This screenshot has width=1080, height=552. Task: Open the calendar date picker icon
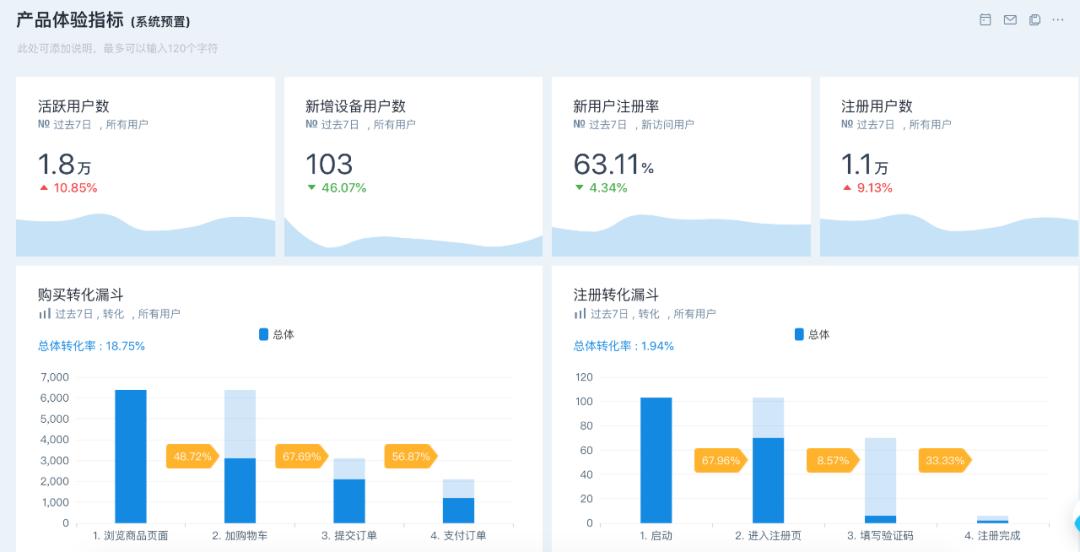[x=985, y=20]
